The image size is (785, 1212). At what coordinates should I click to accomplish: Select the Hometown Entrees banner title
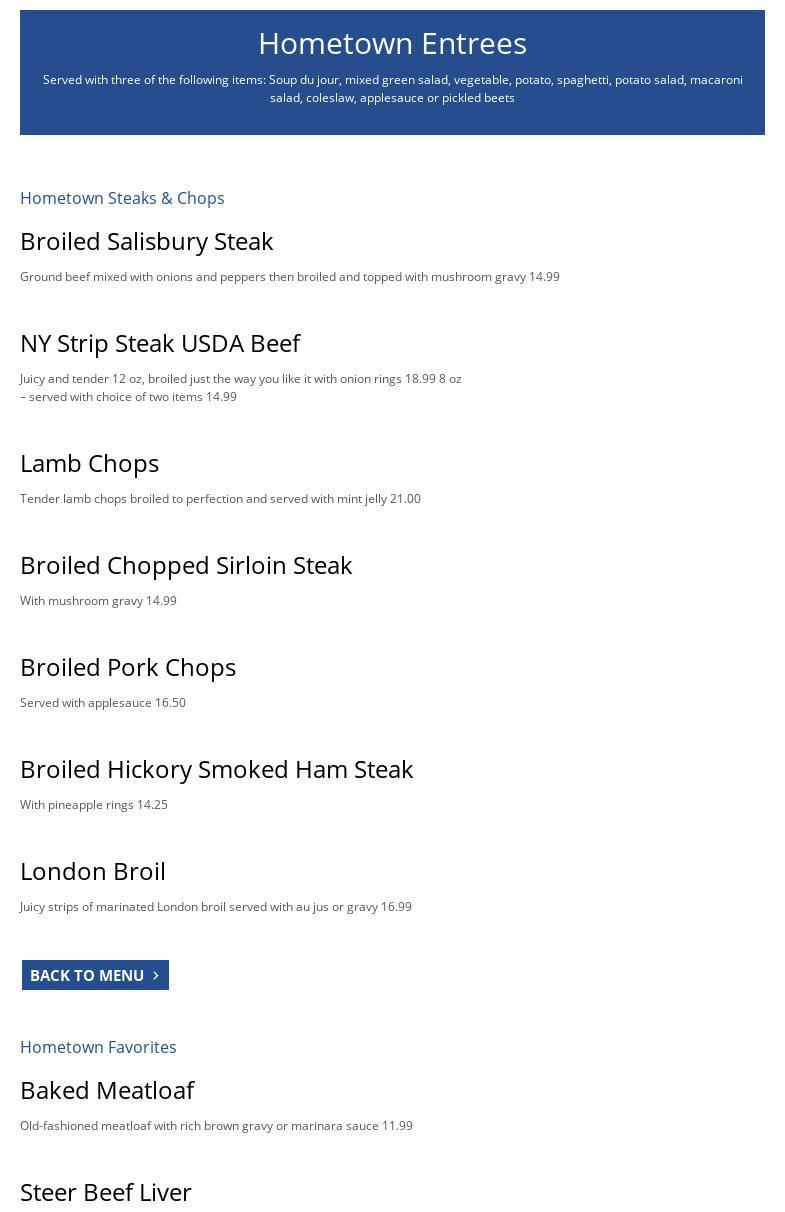tap(392, 43)
